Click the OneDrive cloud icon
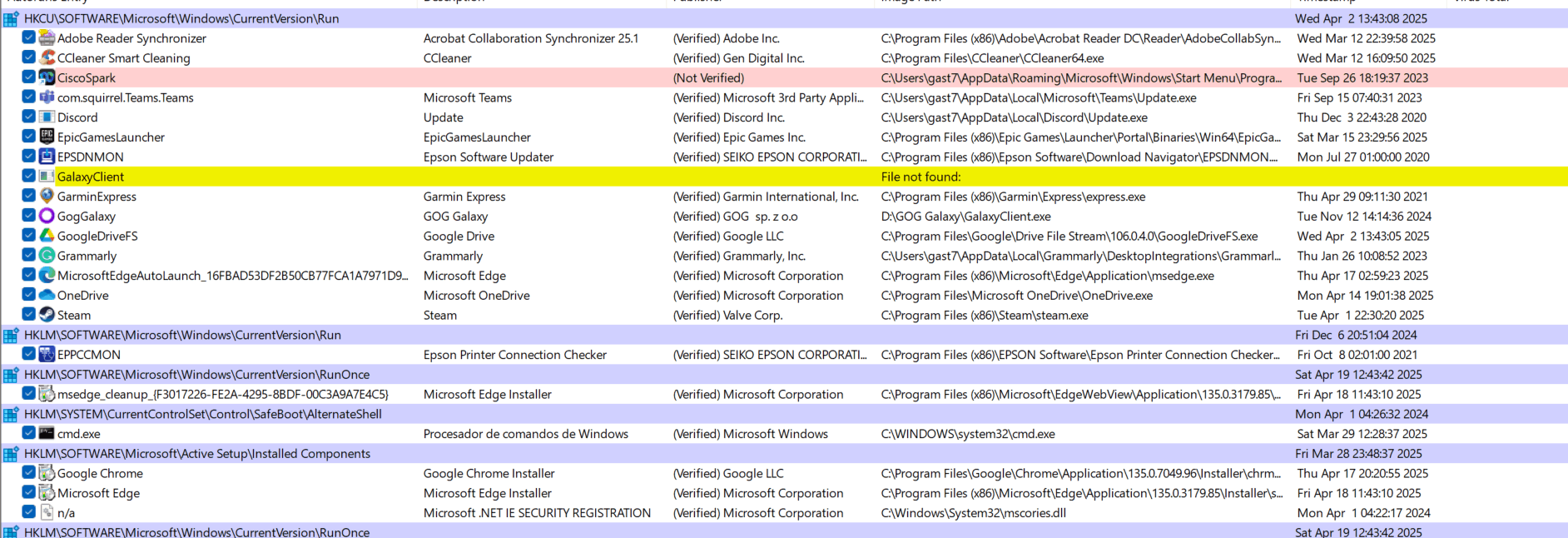Viewport: 1568px width, 538px height. [47, 295]
